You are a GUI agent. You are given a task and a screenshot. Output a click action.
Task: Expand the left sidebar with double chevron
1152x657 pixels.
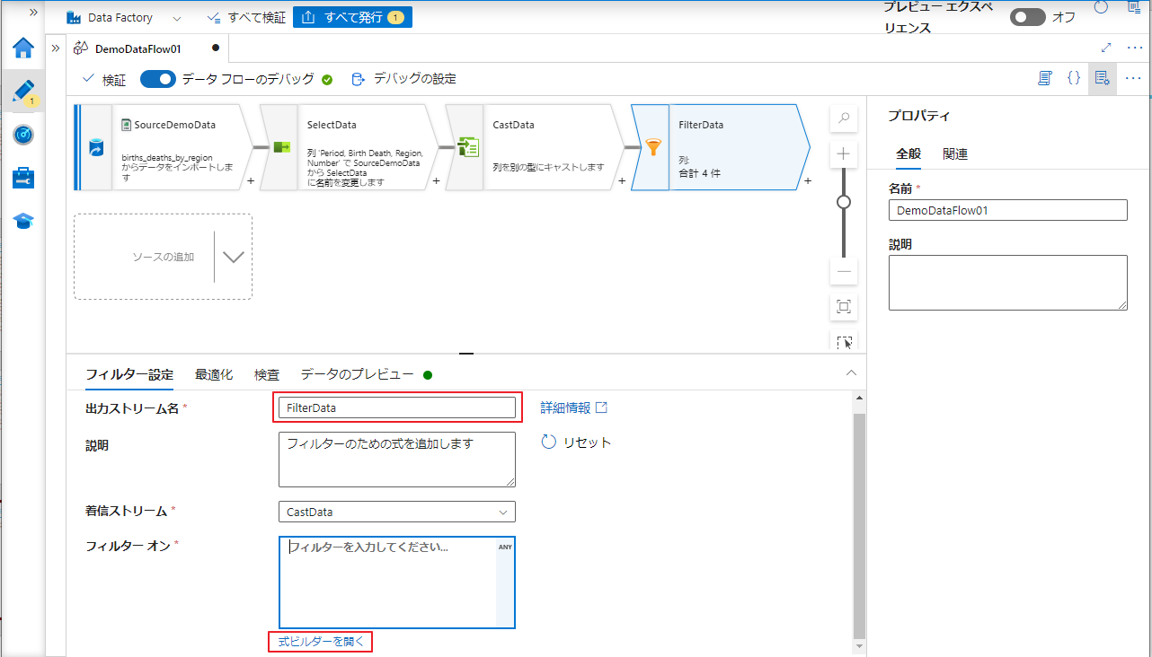click(33, 12)
